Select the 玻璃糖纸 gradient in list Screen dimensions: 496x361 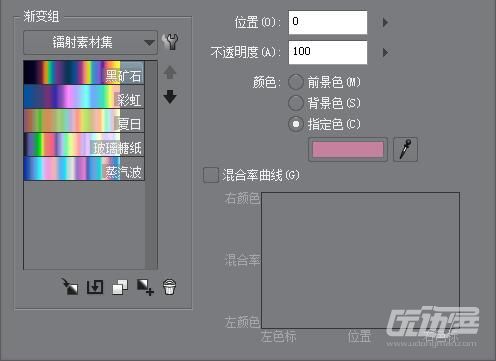point(84,145)
